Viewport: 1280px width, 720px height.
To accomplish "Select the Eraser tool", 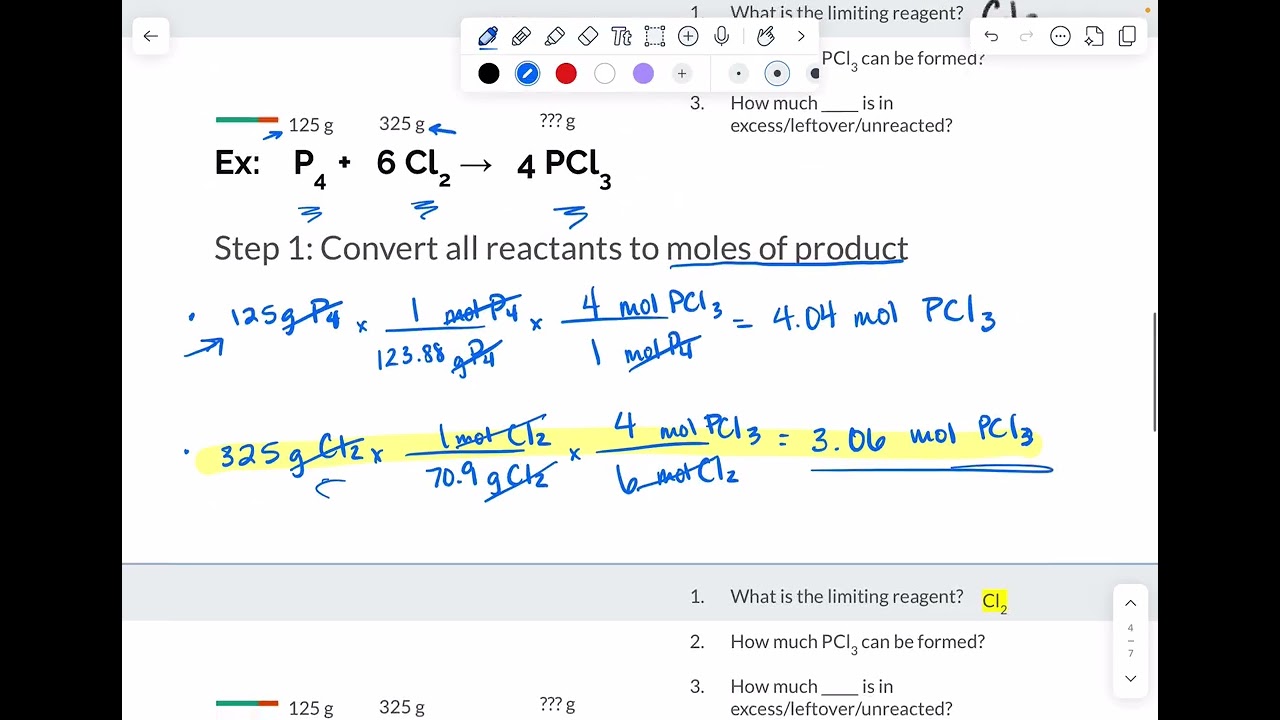I will (x=588, y=37).
